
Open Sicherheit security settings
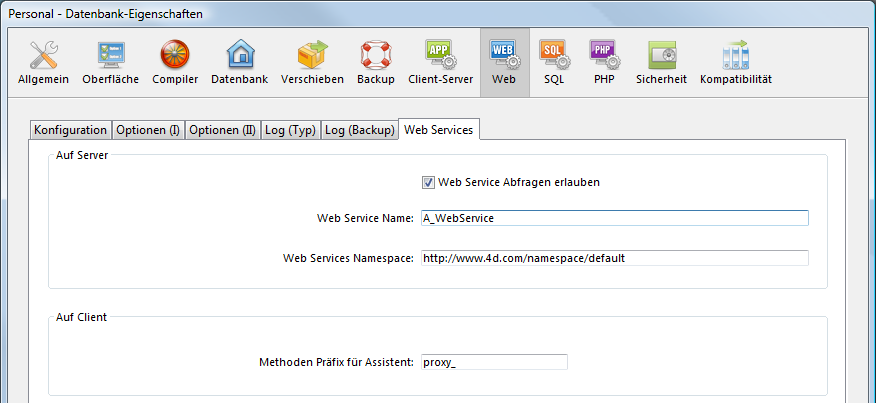tap(661, 62)
